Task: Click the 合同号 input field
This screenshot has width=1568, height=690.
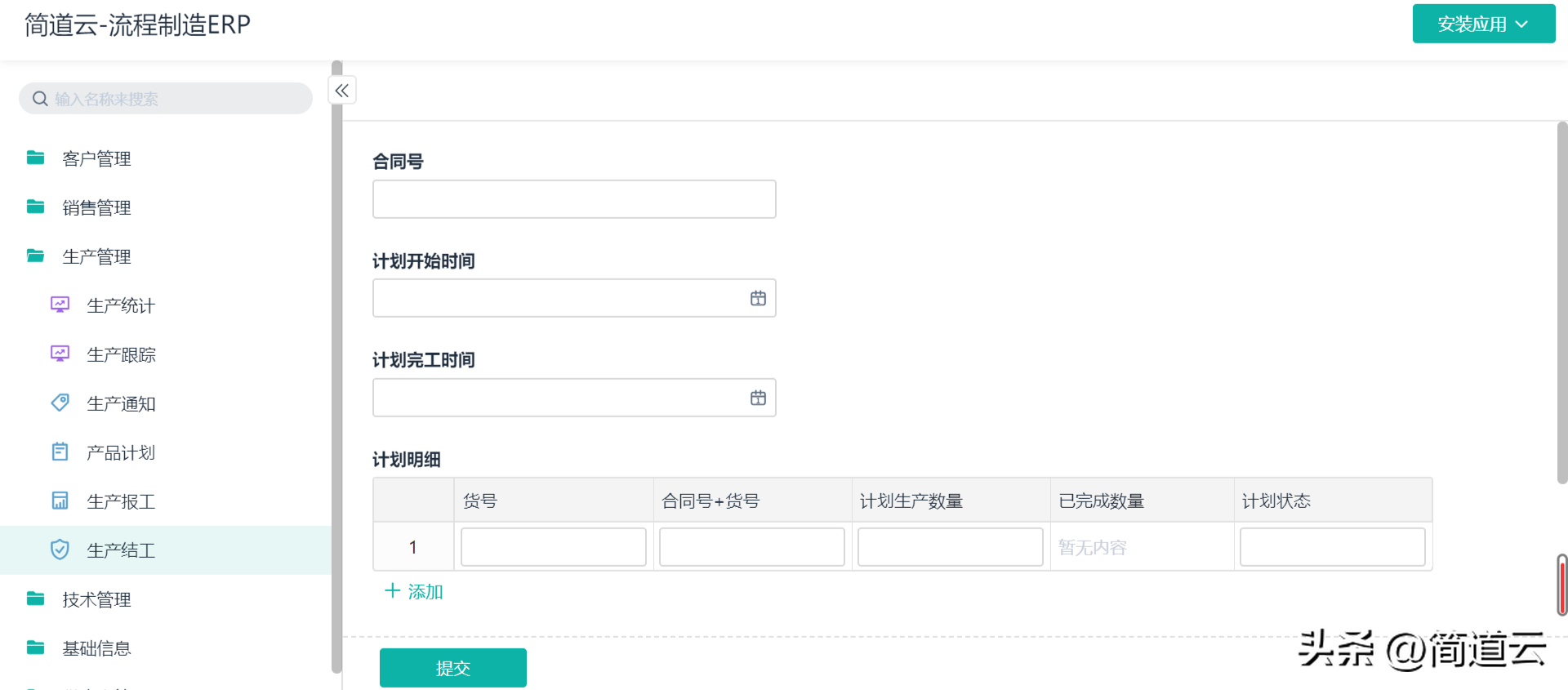Action: point(573,199)
